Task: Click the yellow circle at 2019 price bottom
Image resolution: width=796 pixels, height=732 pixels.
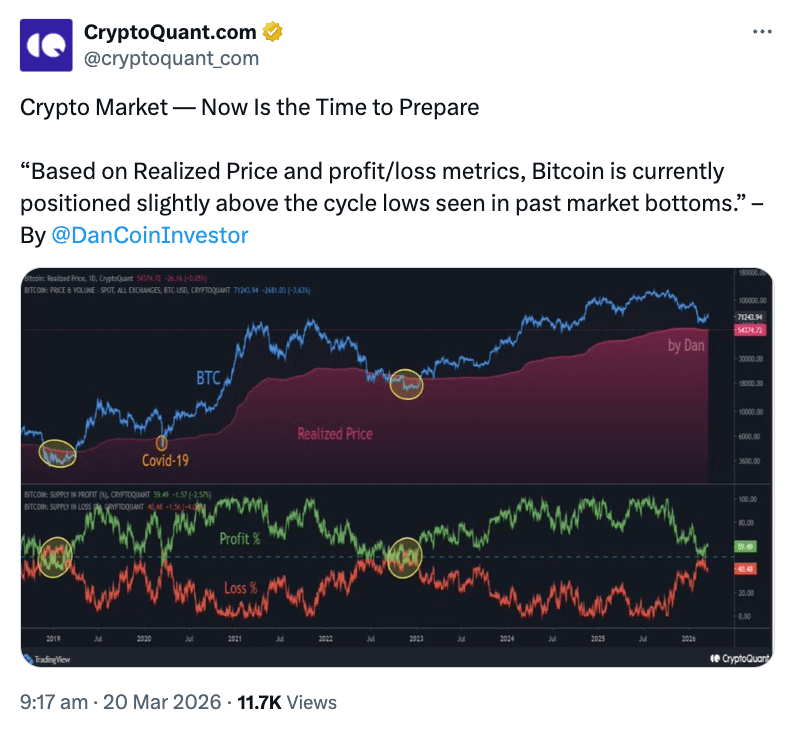Action: coord(58,454)
